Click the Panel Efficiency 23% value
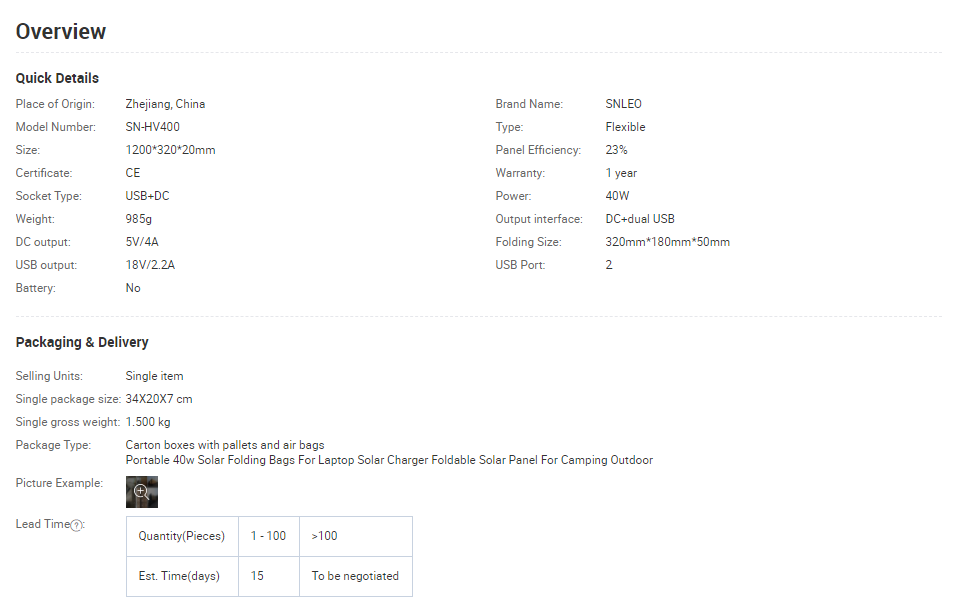This screenshot has height=615, width=957. tap(616, 150)
